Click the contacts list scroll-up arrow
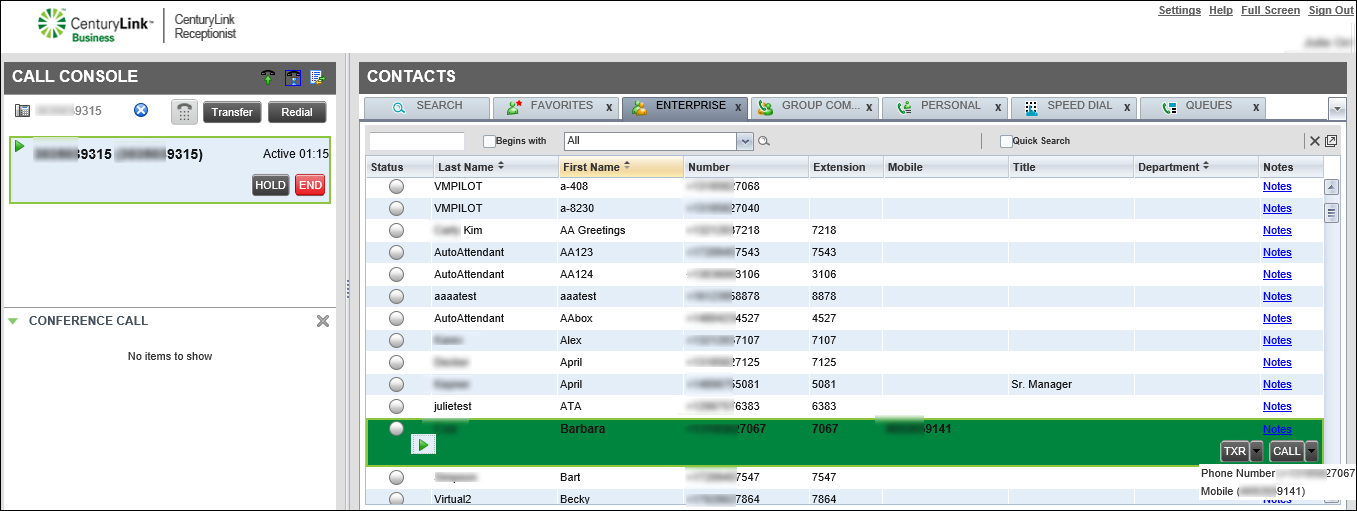Viewport: 1357px width, 511px height. [1331, 187]
